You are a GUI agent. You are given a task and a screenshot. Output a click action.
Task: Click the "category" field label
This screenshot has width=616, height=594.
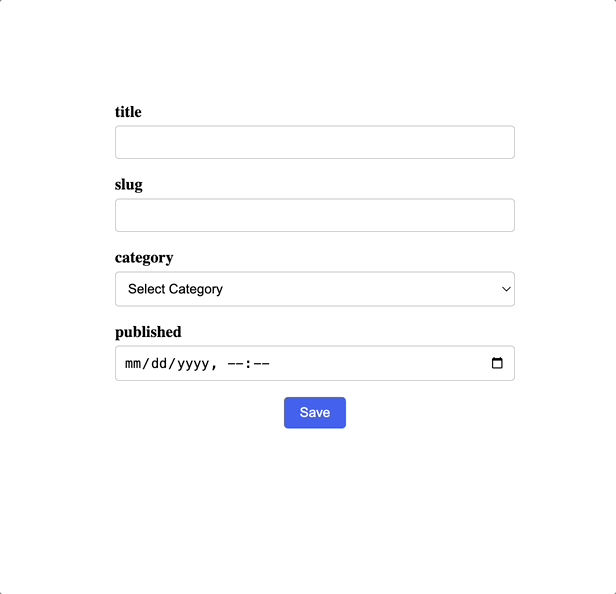(x=144, y=258)
